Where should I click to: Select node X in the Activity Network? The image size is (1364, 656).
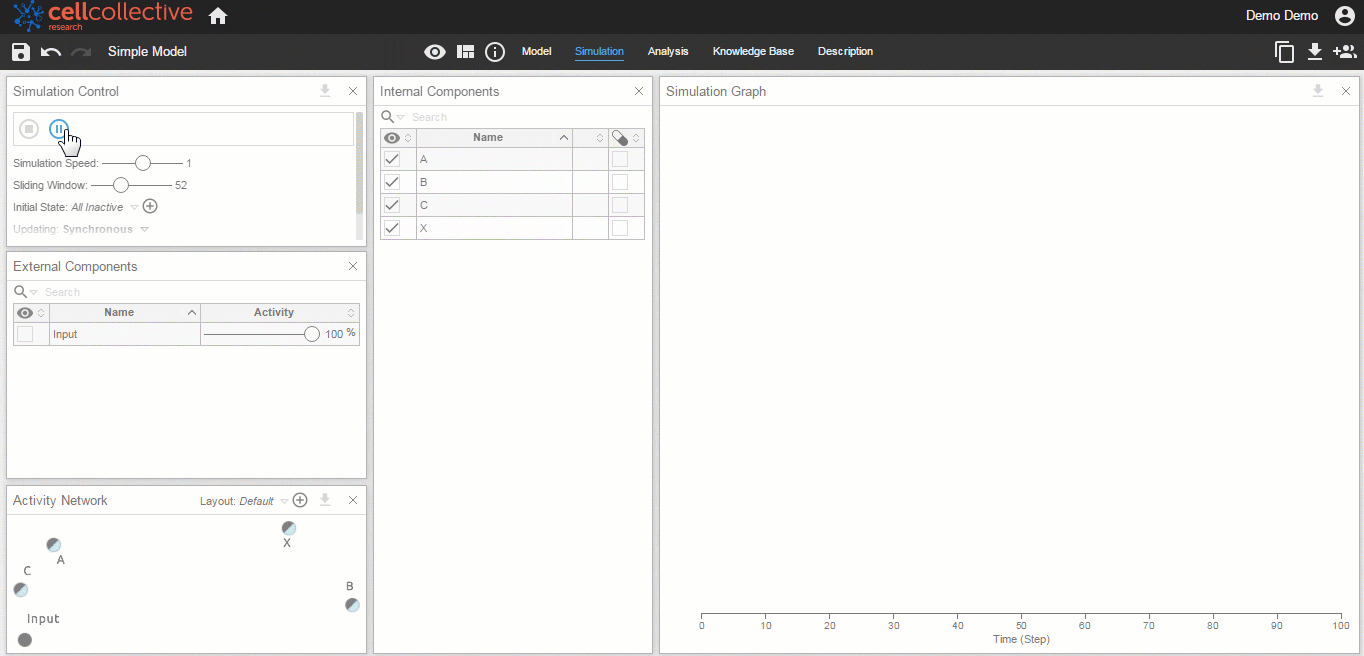click(289, 528)
